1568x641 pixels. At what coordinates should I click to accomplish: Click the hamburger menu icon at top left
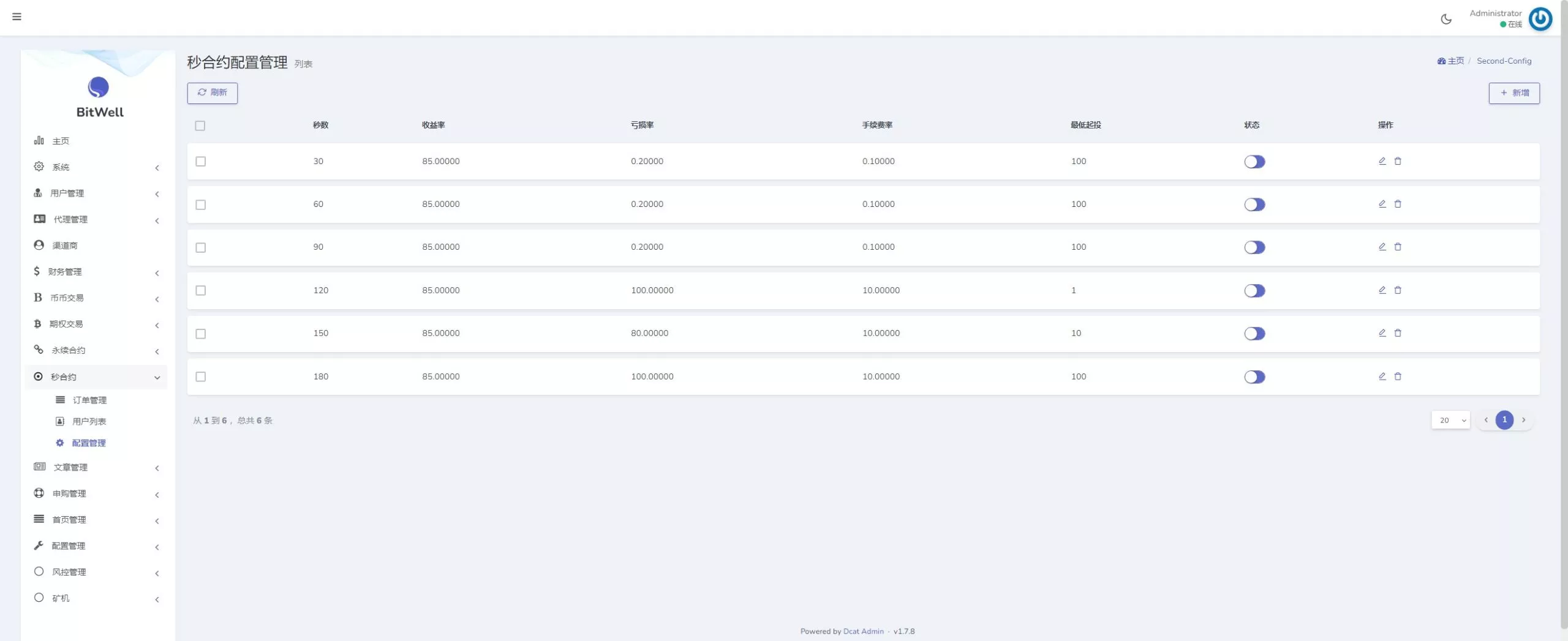point(17,17)
